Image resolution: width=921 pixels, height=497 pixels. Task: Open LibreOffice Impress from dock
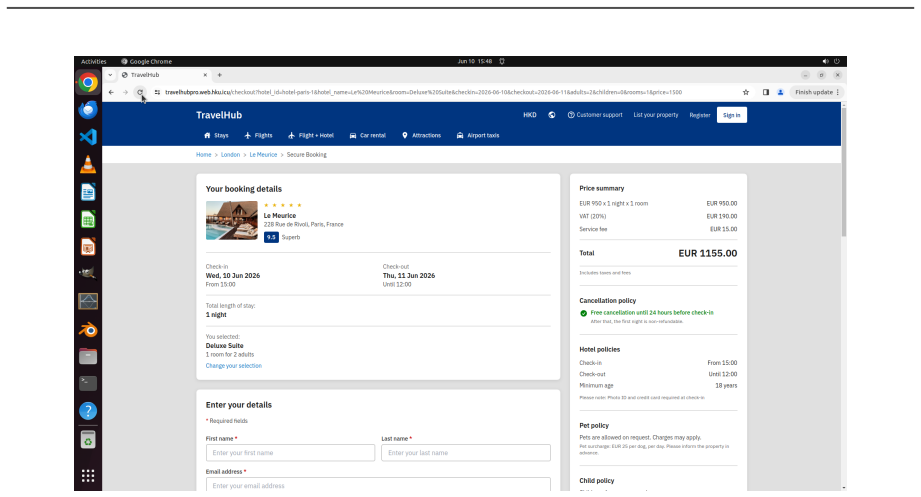click(88, 247)
